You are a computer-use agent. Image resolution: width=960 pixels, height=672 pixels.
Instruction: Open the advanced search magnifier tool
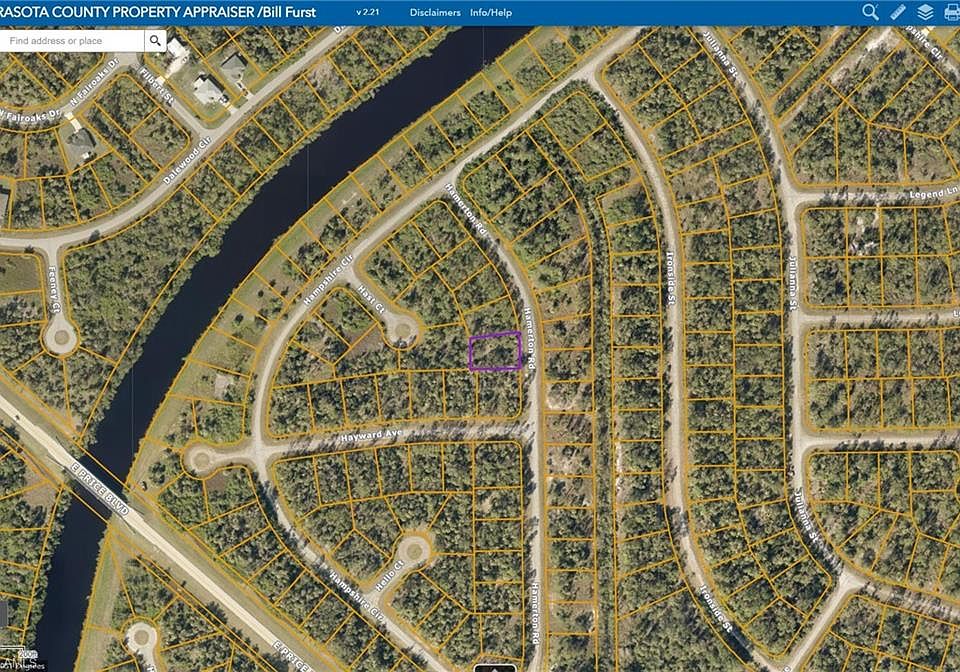pyautogui.click(x=870, y=12)
